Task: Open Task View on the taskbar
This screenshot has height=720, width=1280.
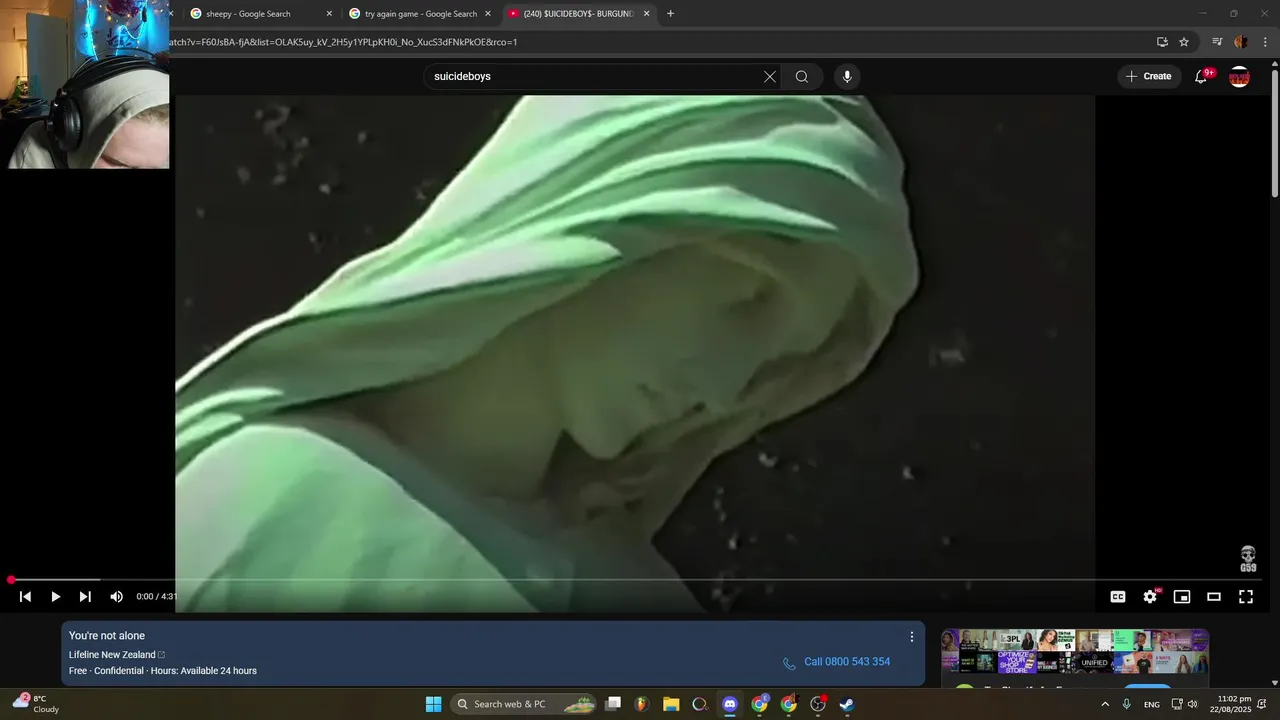Action: point(613,704)
